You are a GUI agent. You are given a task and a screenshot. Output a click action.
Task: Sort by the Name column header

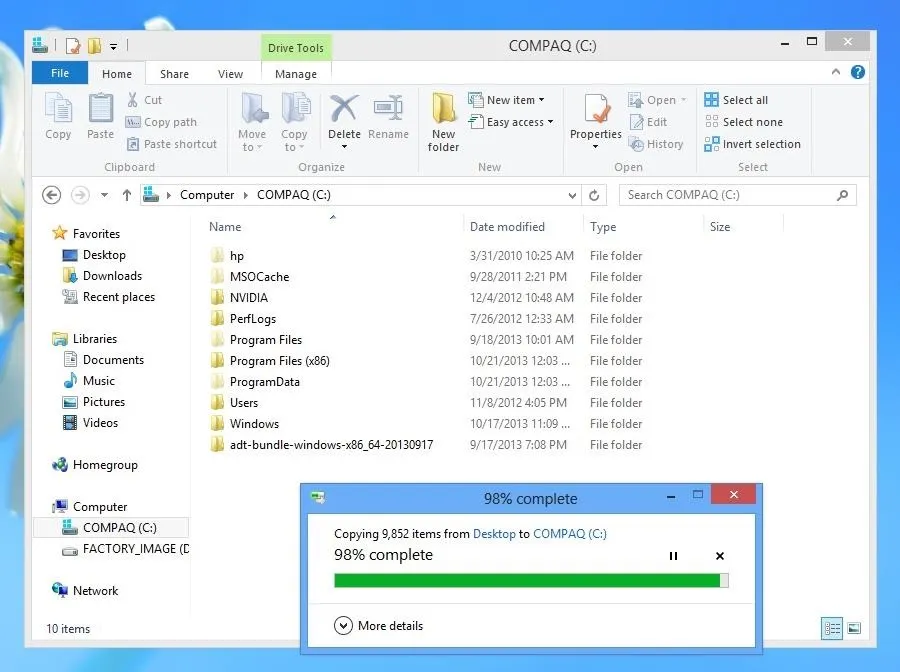[x=225, y=227]
